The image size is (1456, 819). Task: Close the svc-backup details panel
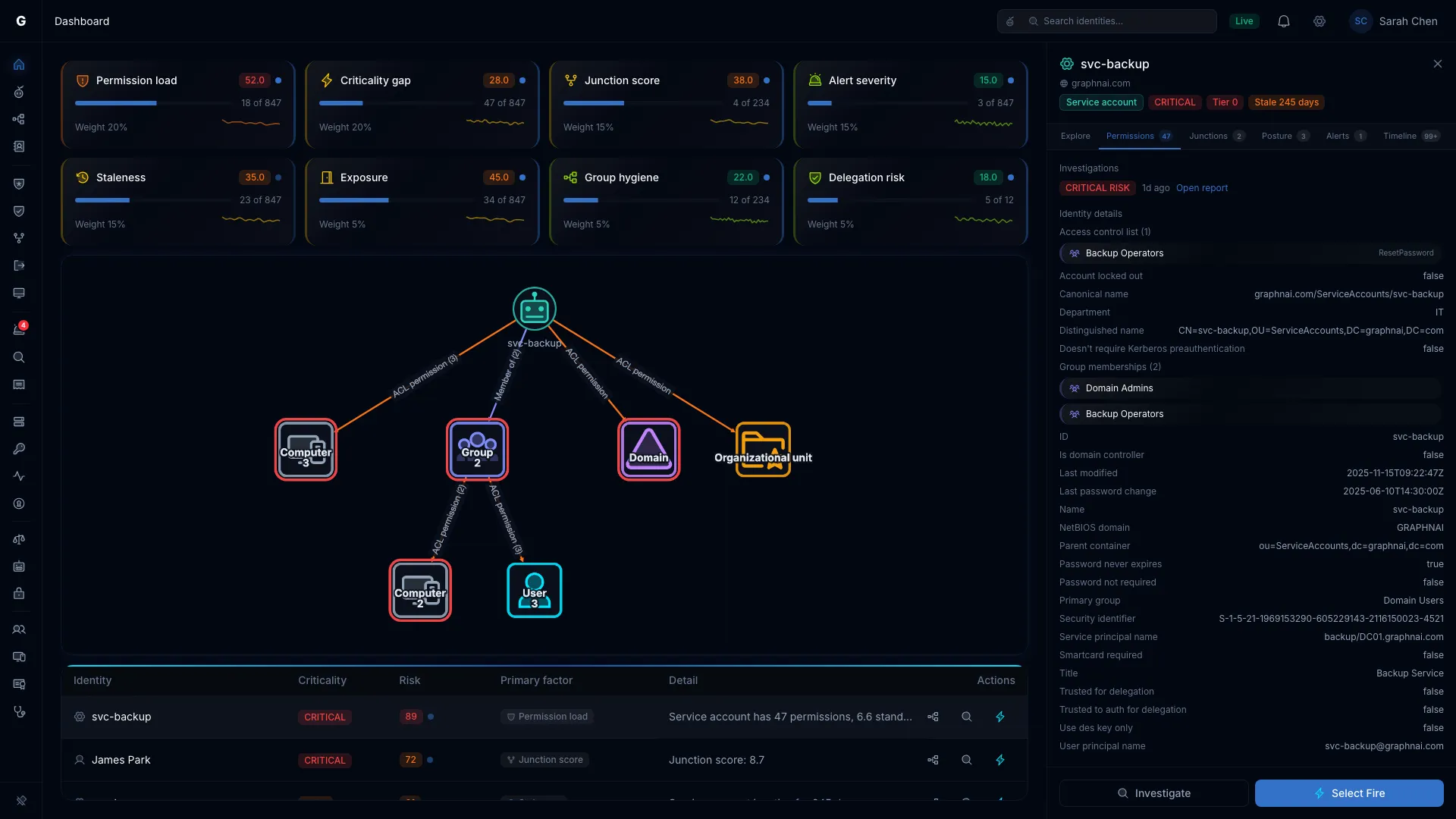1438,64
